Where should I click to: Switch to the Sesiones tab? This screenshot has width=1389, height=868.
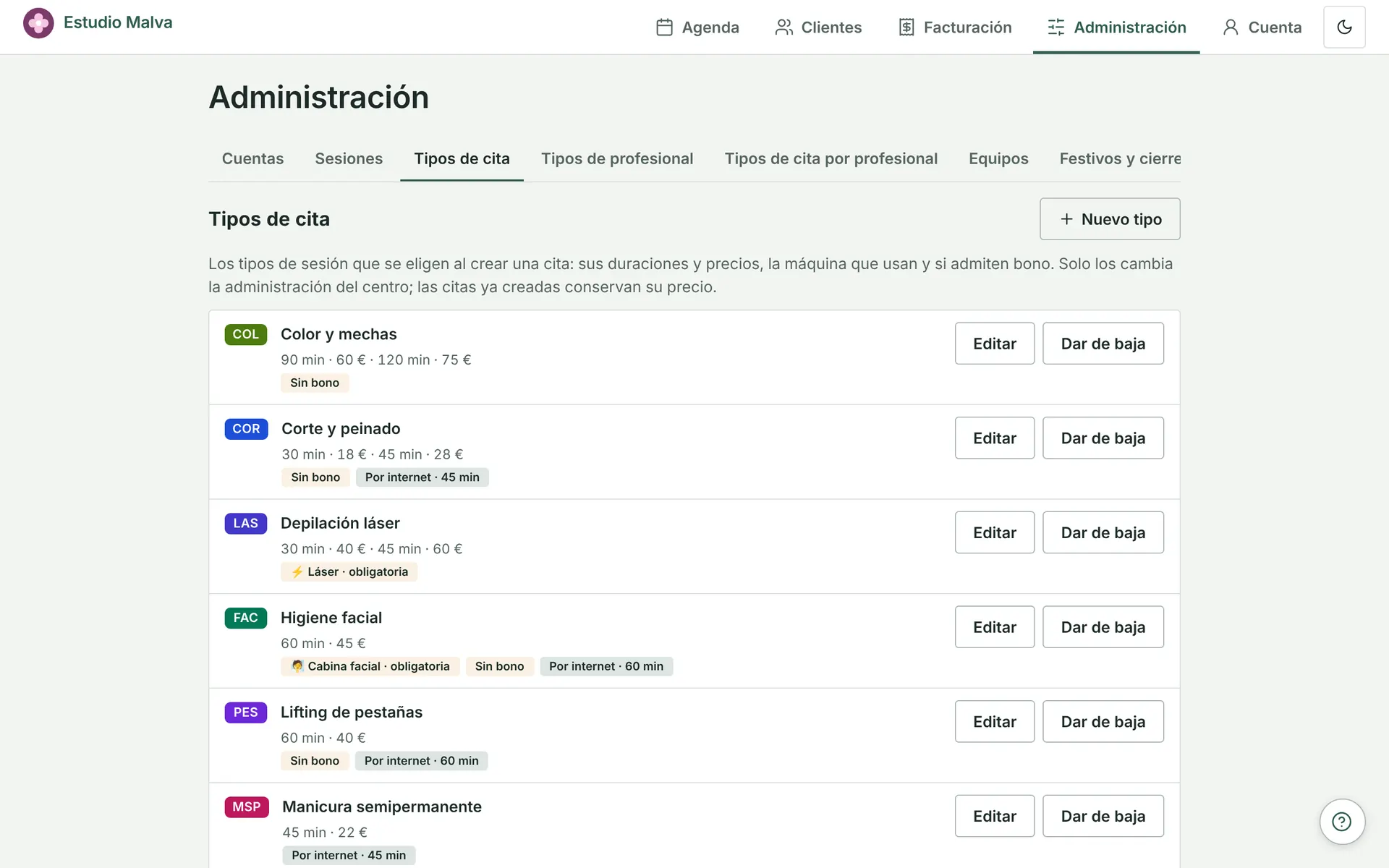pos(349,158)
